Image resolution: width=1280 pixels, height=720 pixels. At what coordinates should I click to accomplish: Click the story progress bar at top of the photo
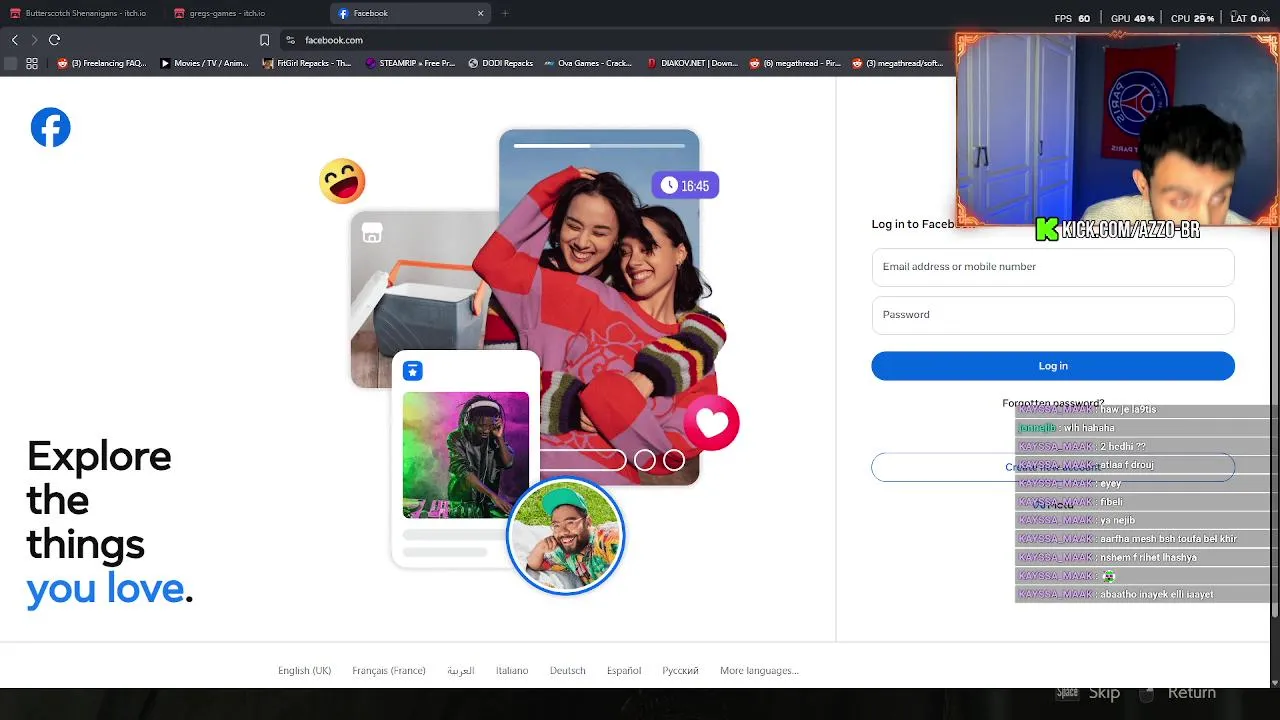[599, 145]
